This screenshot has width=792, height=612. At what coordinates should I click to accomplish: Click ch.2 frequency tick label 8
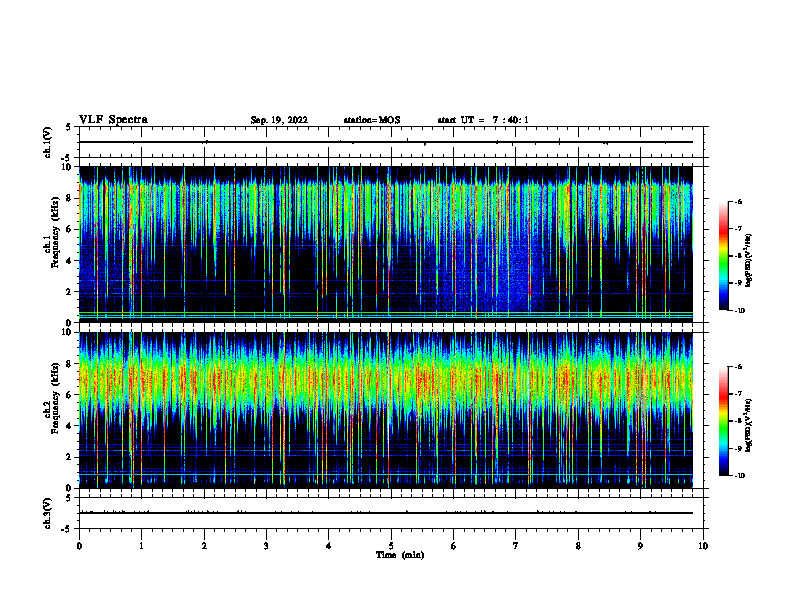pyautogui.click(x=69, y=364)
